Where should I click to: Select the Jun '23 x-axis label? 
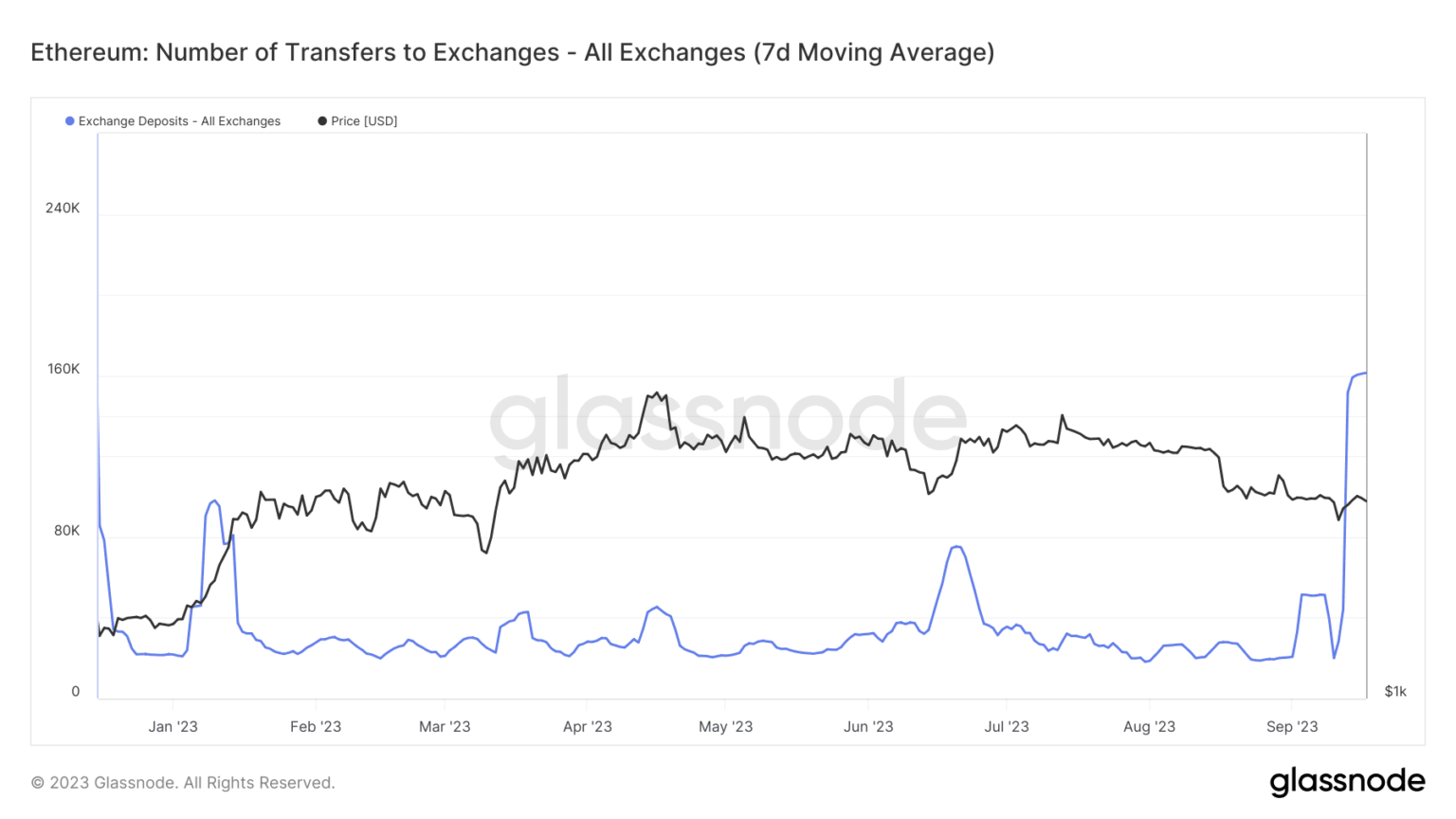(868, 727)
